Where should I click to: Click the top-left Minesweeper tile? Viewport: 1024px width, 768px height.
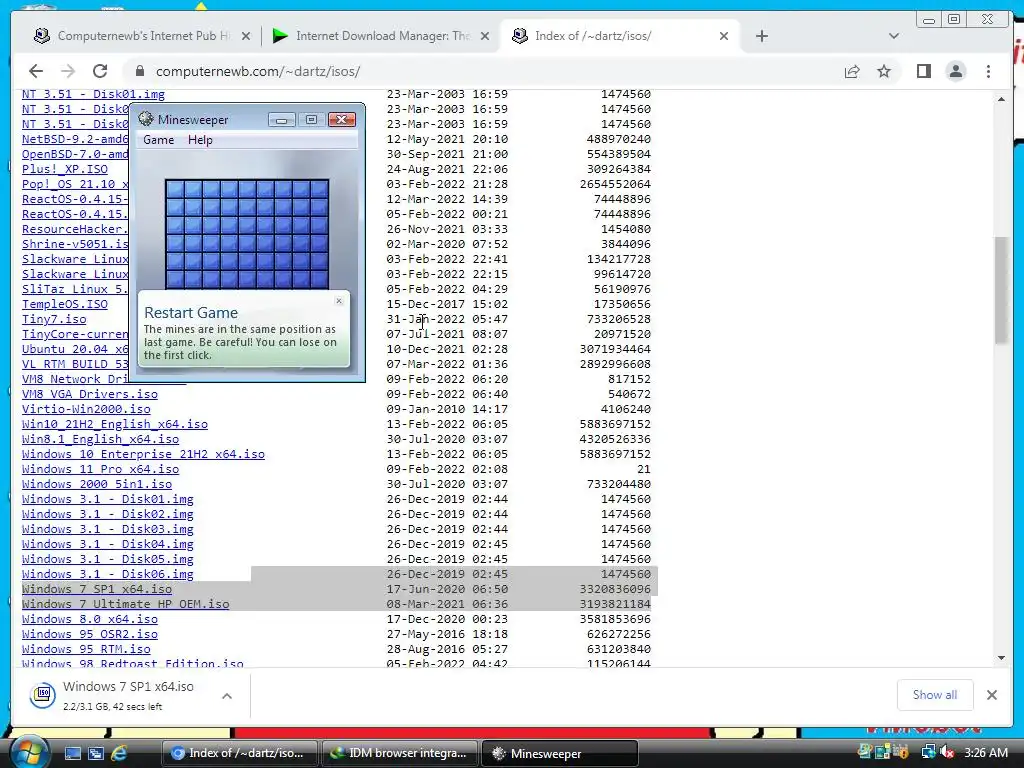174,189
